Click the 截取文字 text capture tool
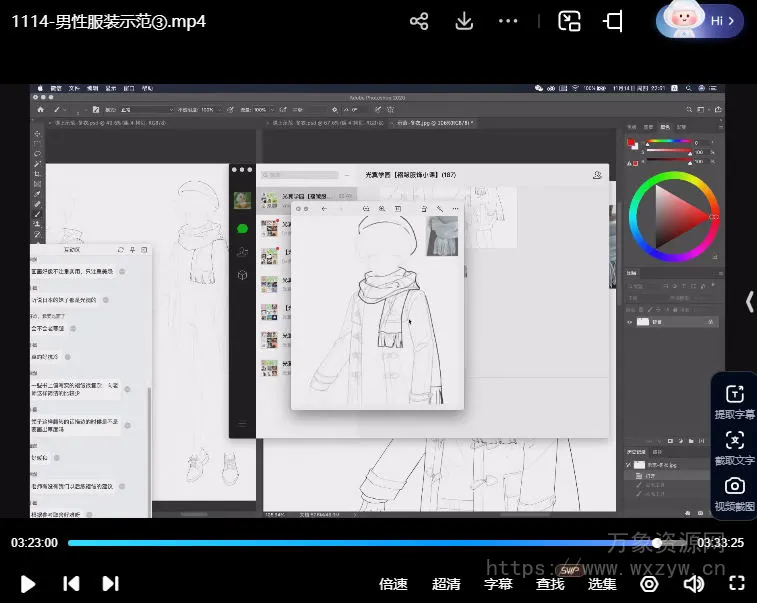 (735, 447)
